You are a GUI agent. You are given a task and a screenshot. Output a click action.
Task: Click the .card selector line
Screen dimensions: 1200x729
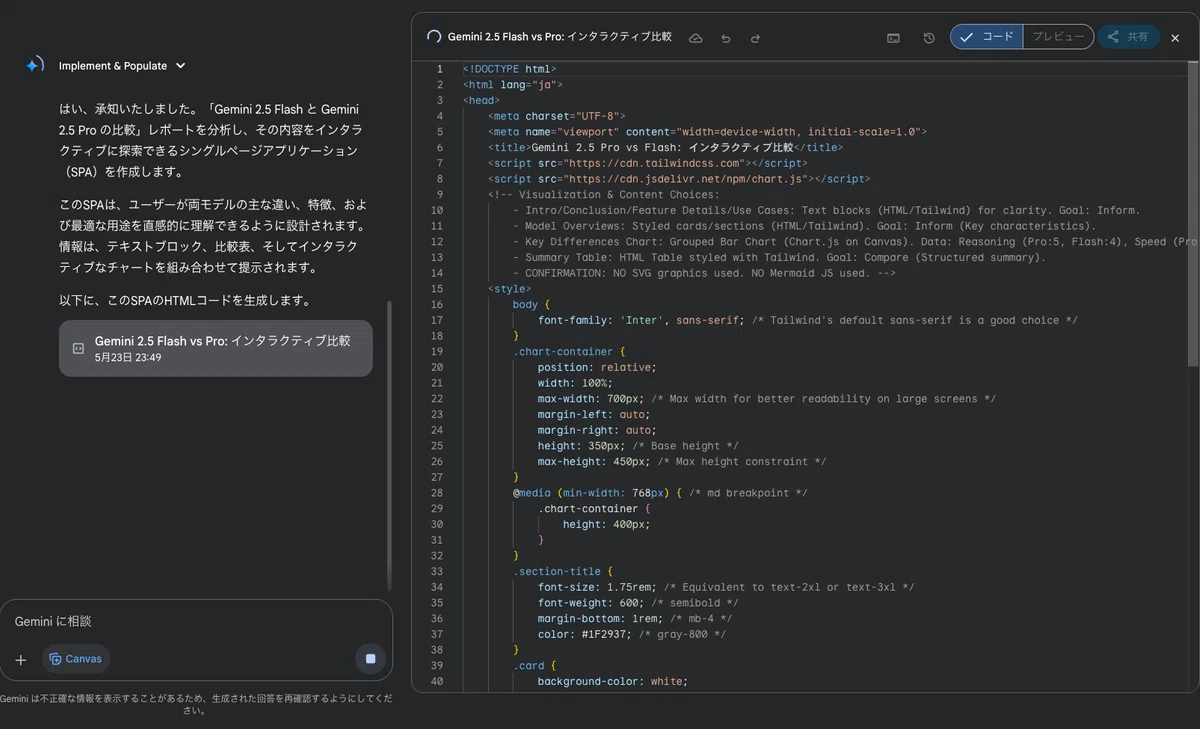tap(535, 666)
